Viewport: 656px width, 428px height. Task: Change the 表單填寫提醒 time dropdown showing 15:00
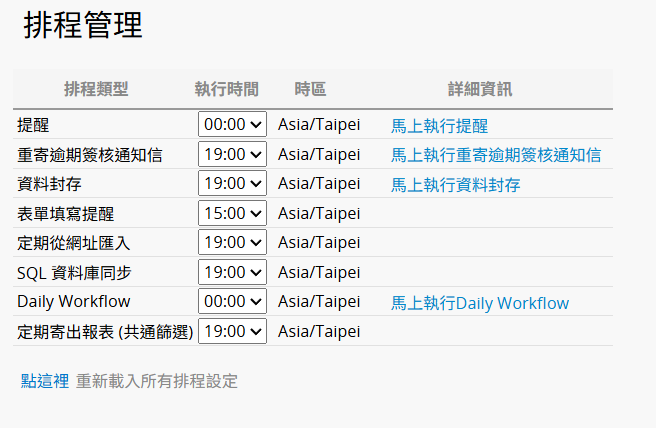(x=232, y=213)
